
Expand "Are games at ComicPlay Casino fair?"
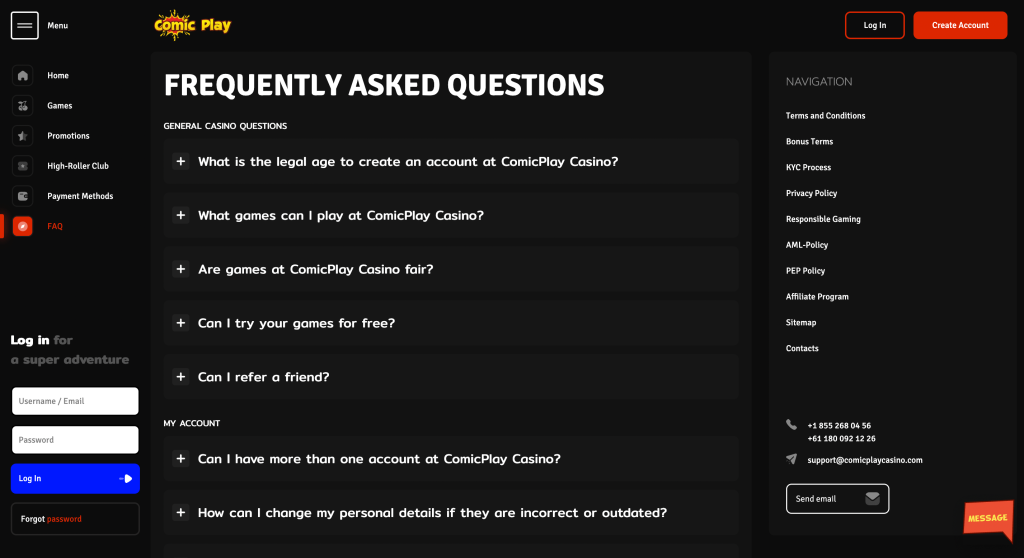click(451, 269)
